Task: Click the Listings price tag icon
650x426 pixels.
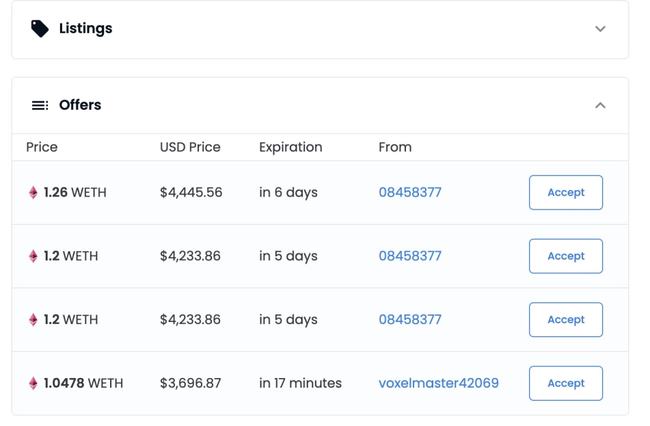Action: [40, 29]
